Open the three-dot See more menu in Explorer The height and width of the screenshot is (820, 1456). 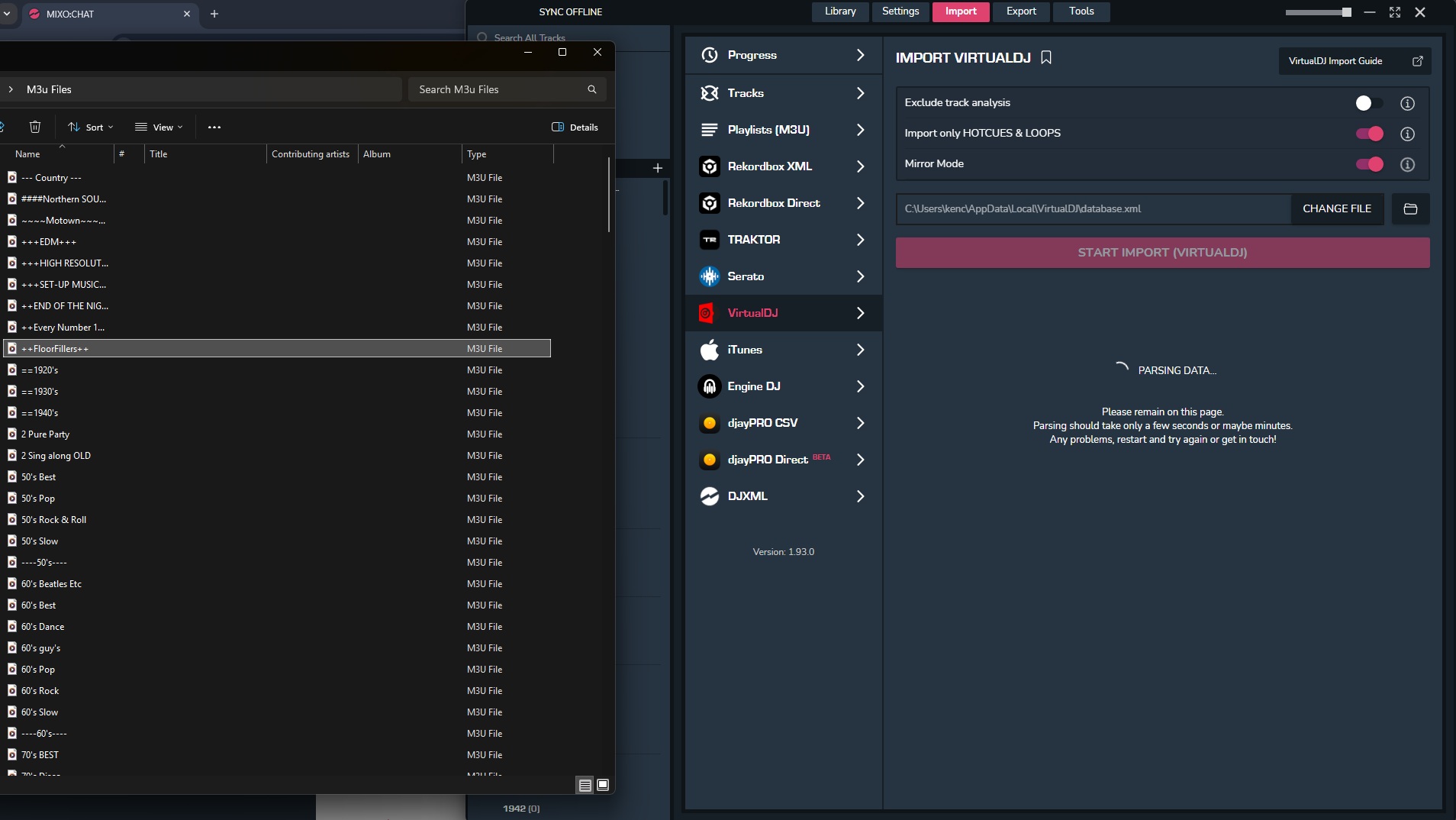pyautogui.click(x=214, y=127)
